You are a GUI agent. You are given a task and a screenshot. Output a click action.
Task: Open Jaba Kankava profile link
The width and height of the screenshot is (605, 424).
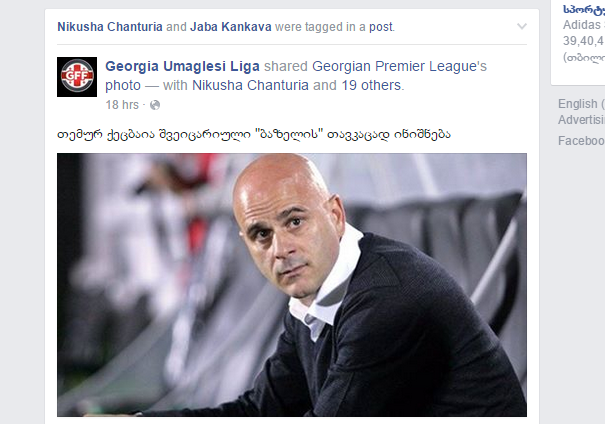pyautogui.click(x=230, y=27)
